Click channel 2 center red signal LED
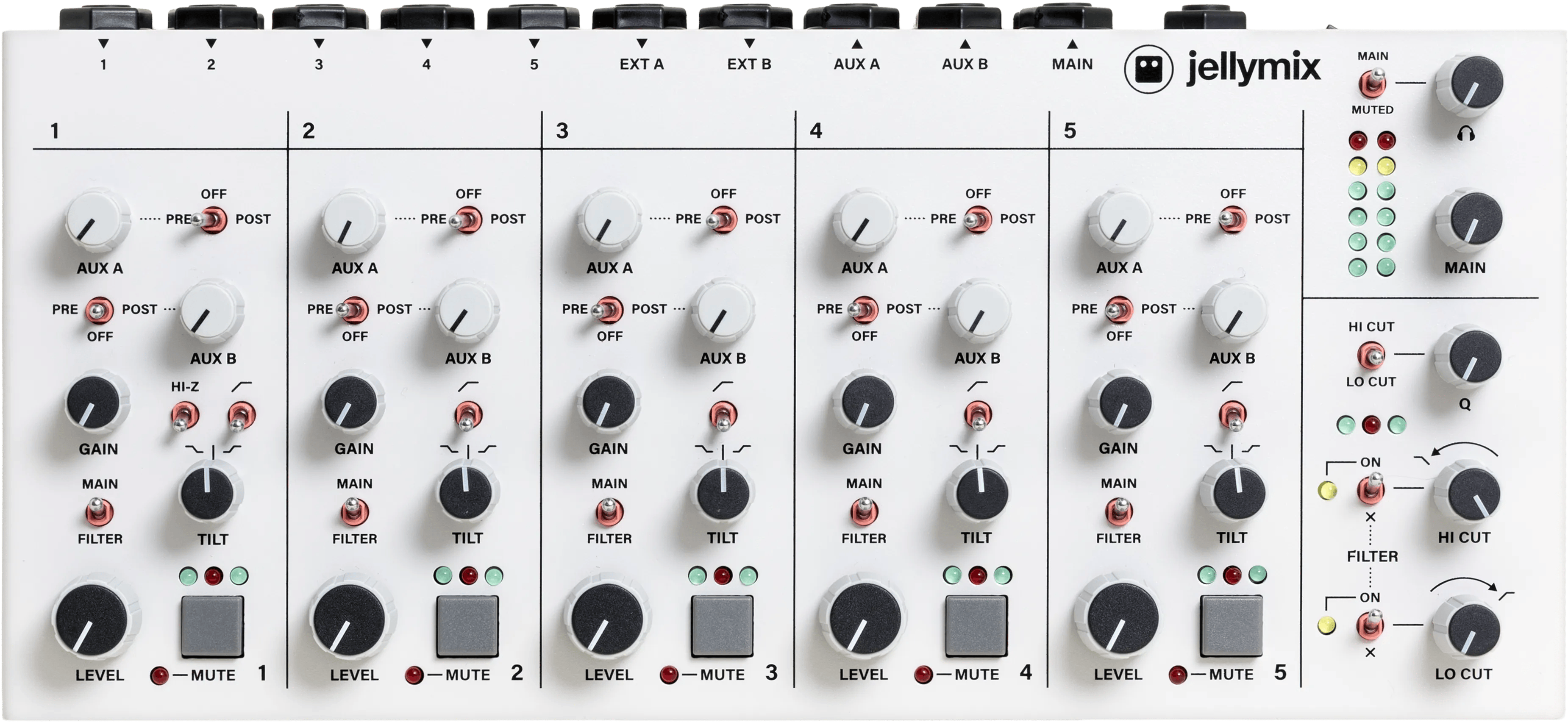Viewport: 1568px width, 725px height. pos(468,575)
